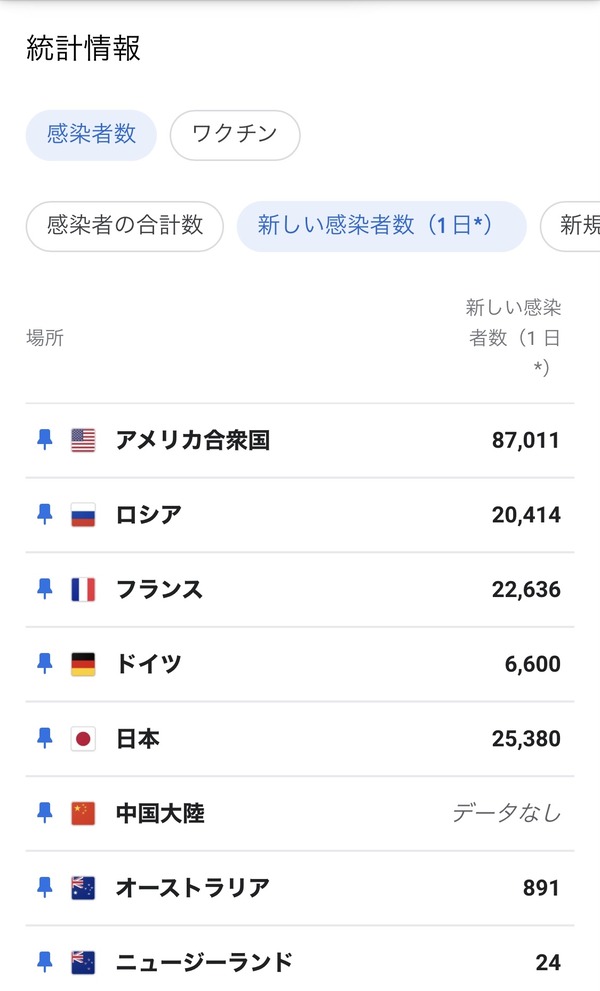This screenshot has height=991, width=600.
Task: Select the 感染者数 tab chip
Action: click(x=91, y=135)
